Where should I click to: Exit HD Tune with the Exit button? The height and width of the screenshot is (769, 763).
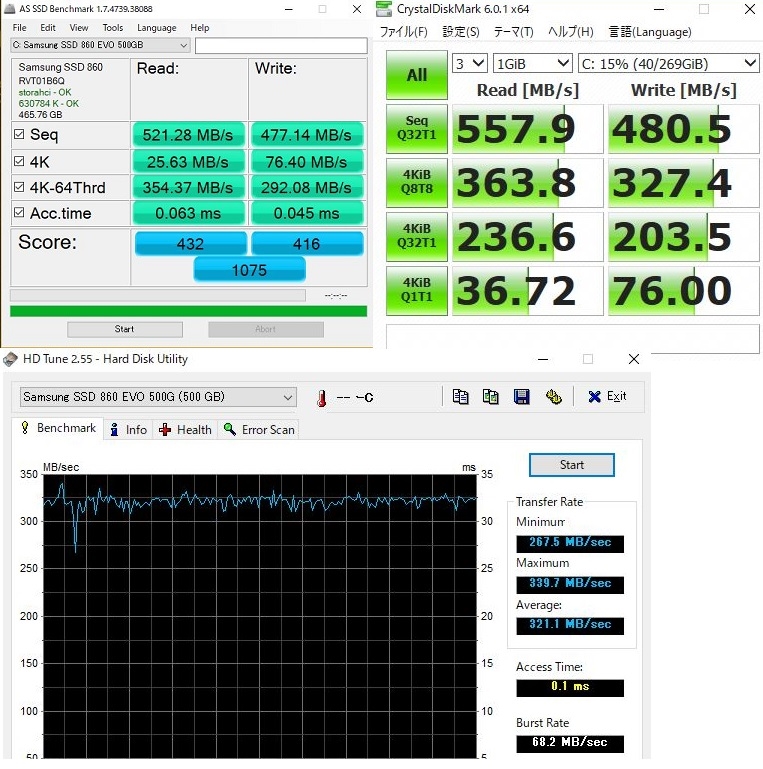(x=608, y=396)
